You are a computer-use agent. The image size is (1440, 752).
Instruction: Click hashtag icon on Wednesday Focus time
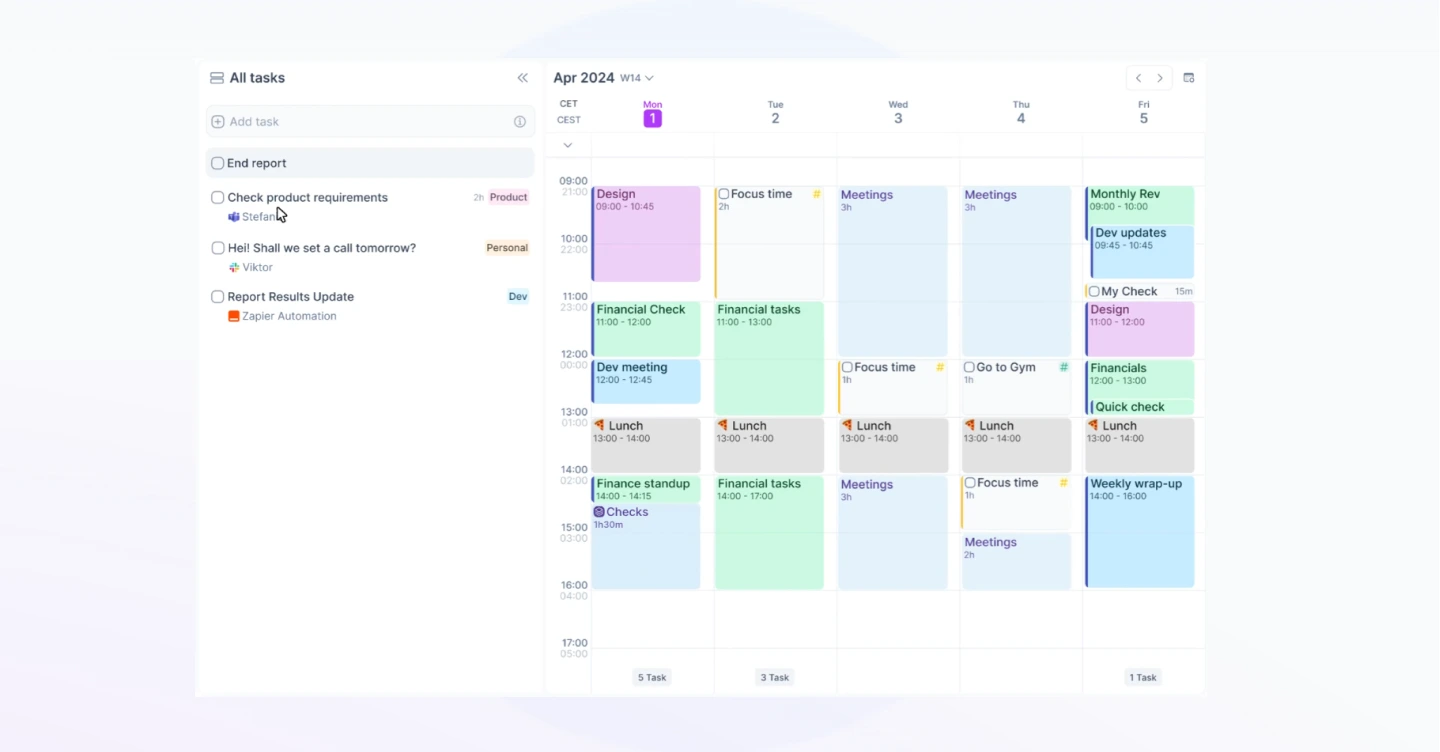(940, 368)
